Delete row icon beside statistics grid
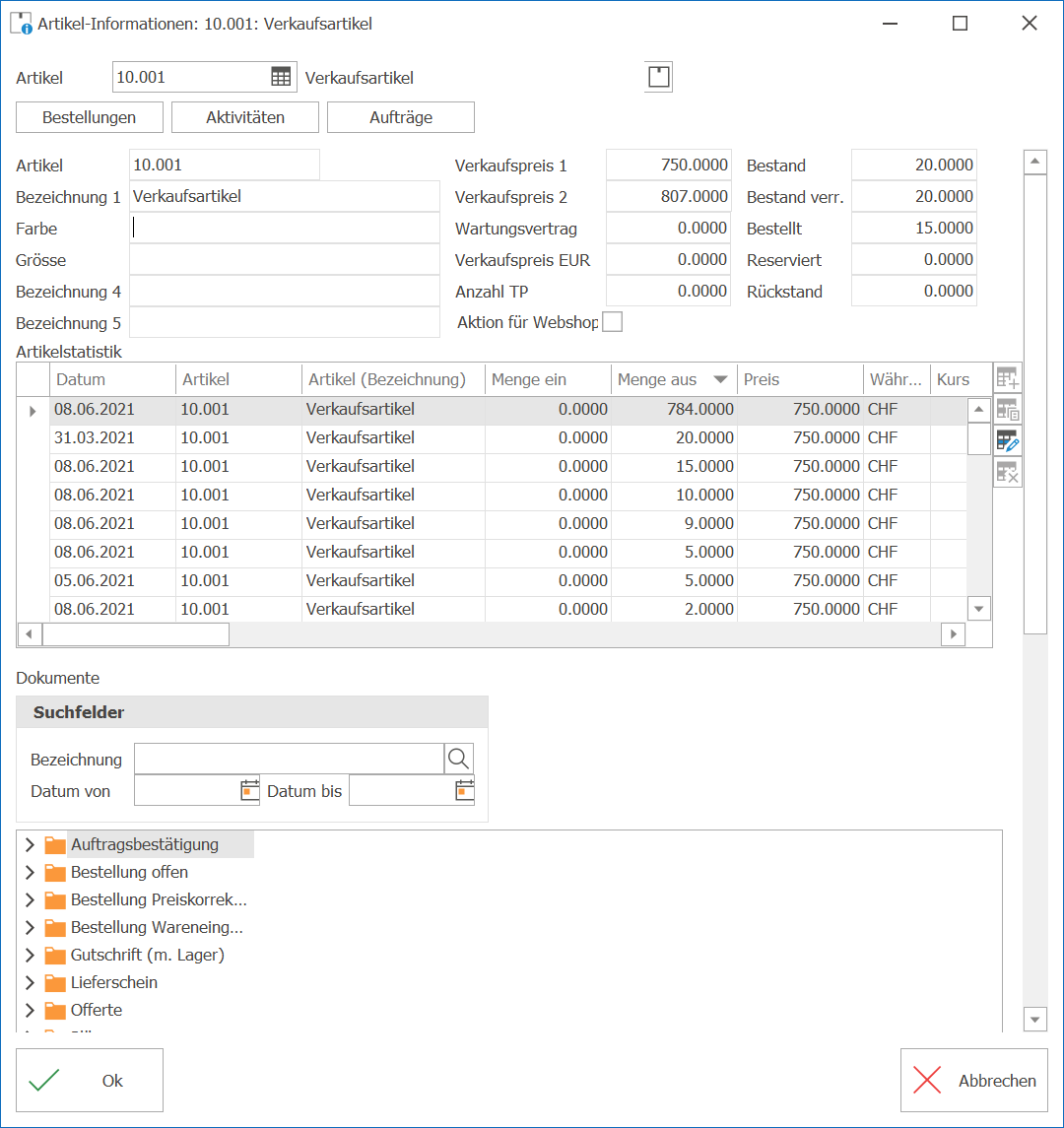 1007,473
